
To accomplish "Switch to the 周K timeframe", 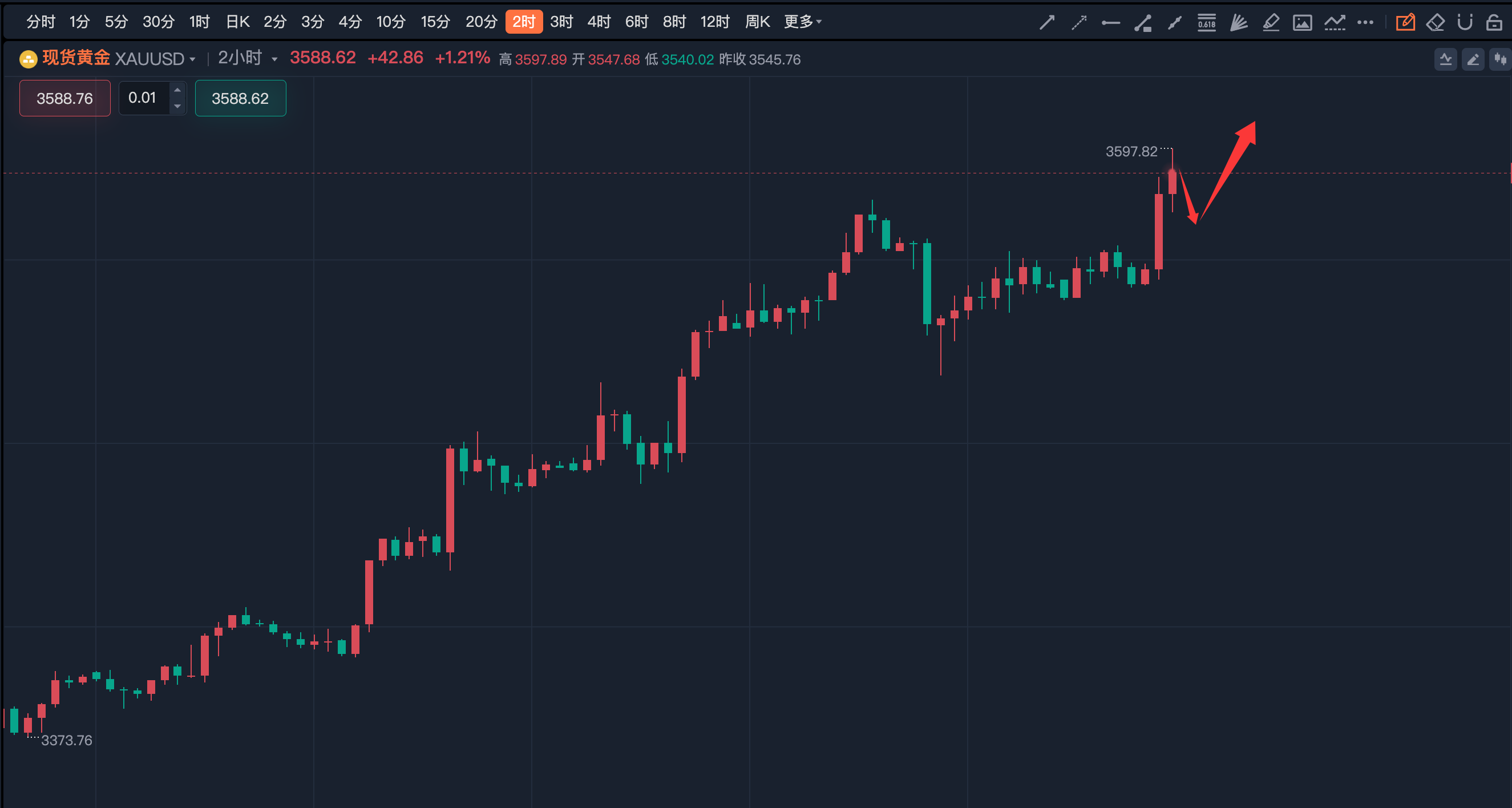I will click(x=757, y=22).
